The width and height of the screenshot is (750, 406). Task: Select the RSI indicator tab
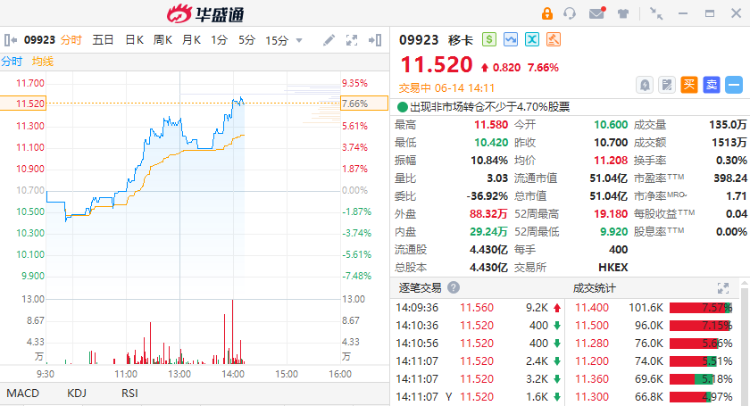(129, 393)
